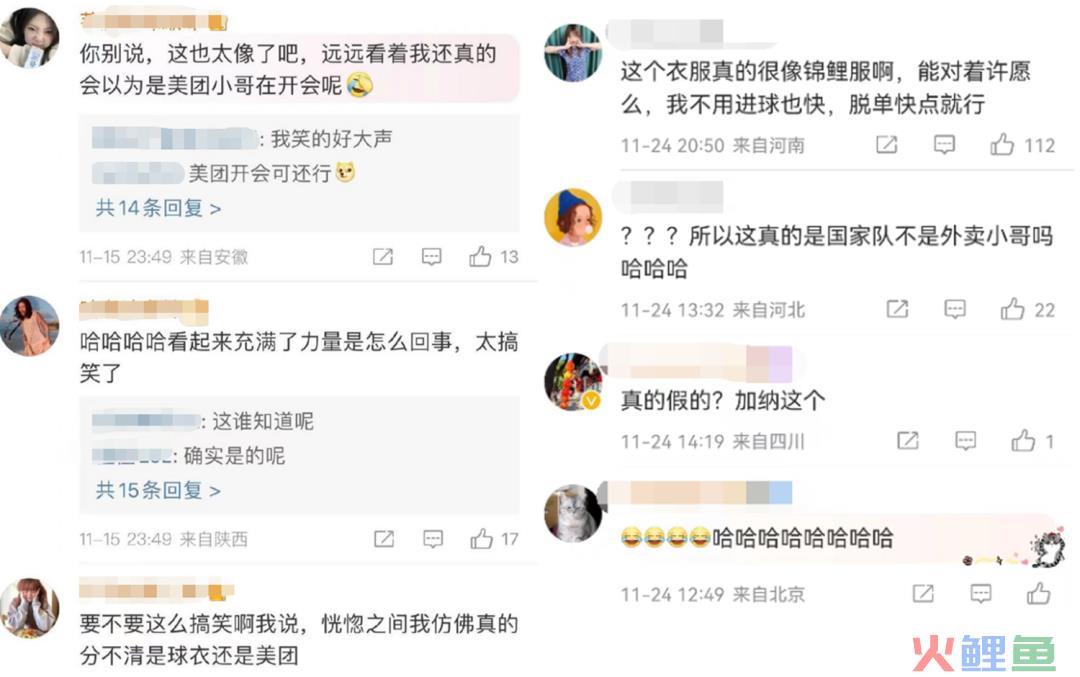View the verified user avatar from 四川
This screenshot has width=1080, height=677.
point(573,382)
